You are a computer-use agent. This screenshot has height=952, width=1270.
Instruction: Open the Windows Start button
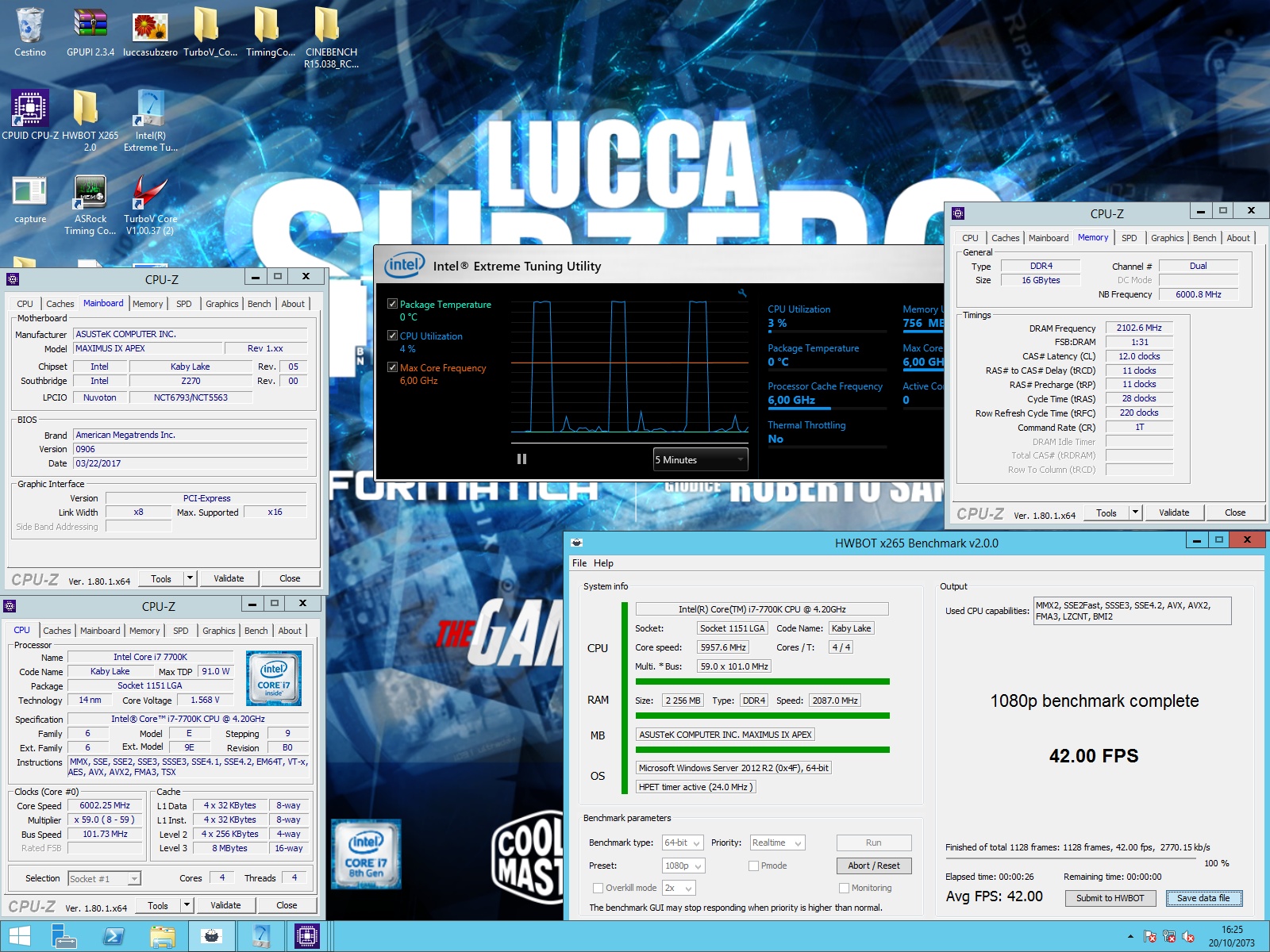pos(19,937)
